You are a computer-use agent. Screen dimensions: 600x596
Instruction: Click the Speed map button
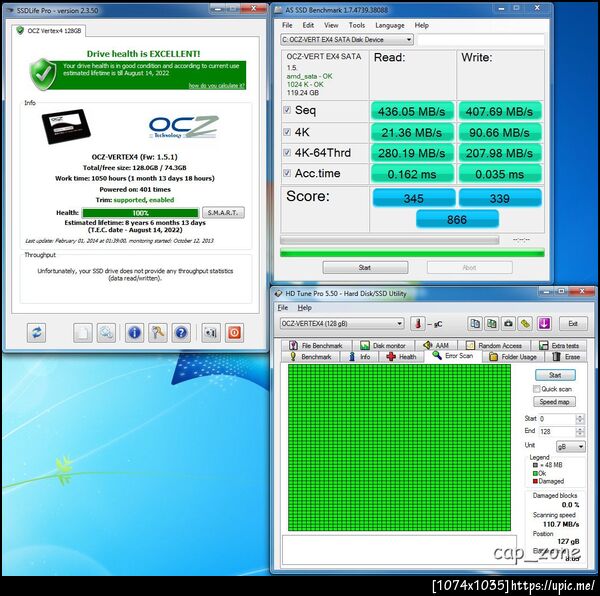coord(554,402)
